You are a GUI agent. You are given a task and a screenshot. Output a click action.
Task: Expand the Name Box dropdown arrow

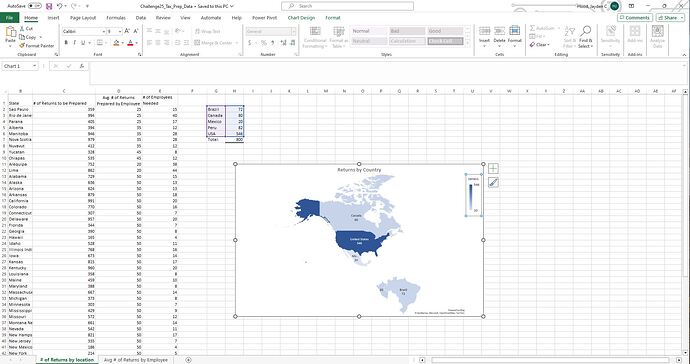(34, 66)
